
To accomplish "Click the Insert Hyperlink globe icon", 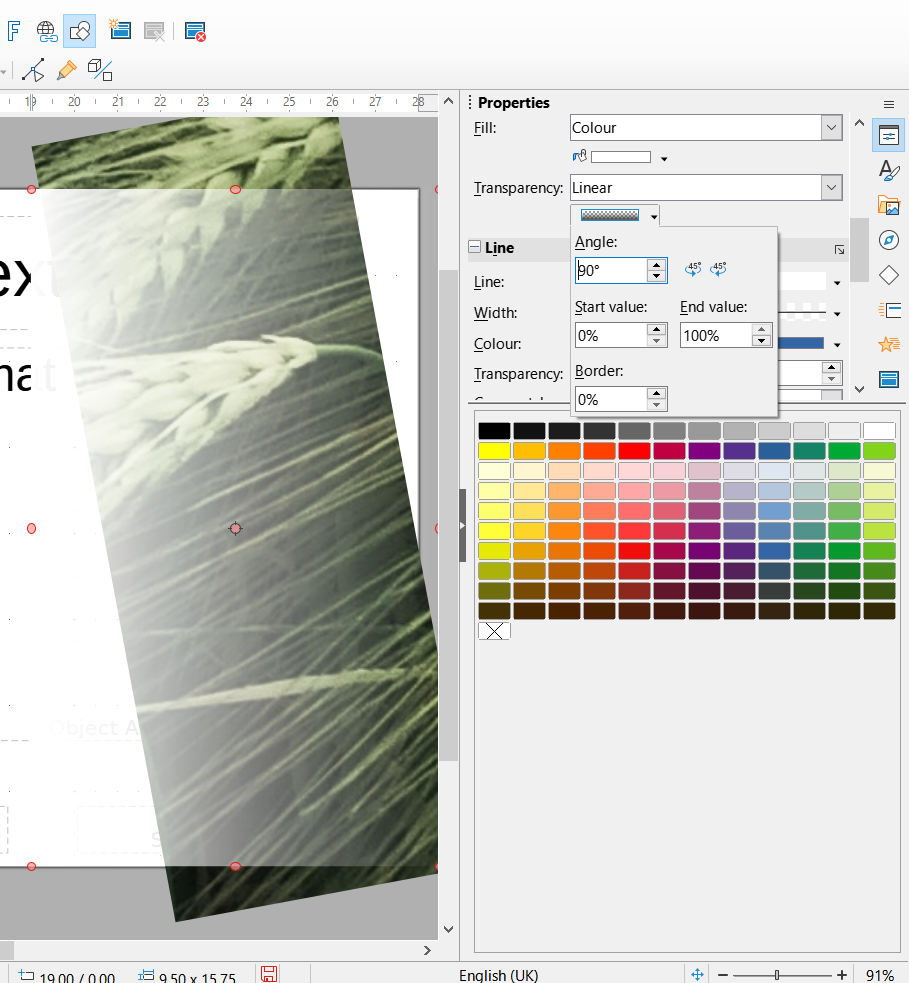I will 47,31.
